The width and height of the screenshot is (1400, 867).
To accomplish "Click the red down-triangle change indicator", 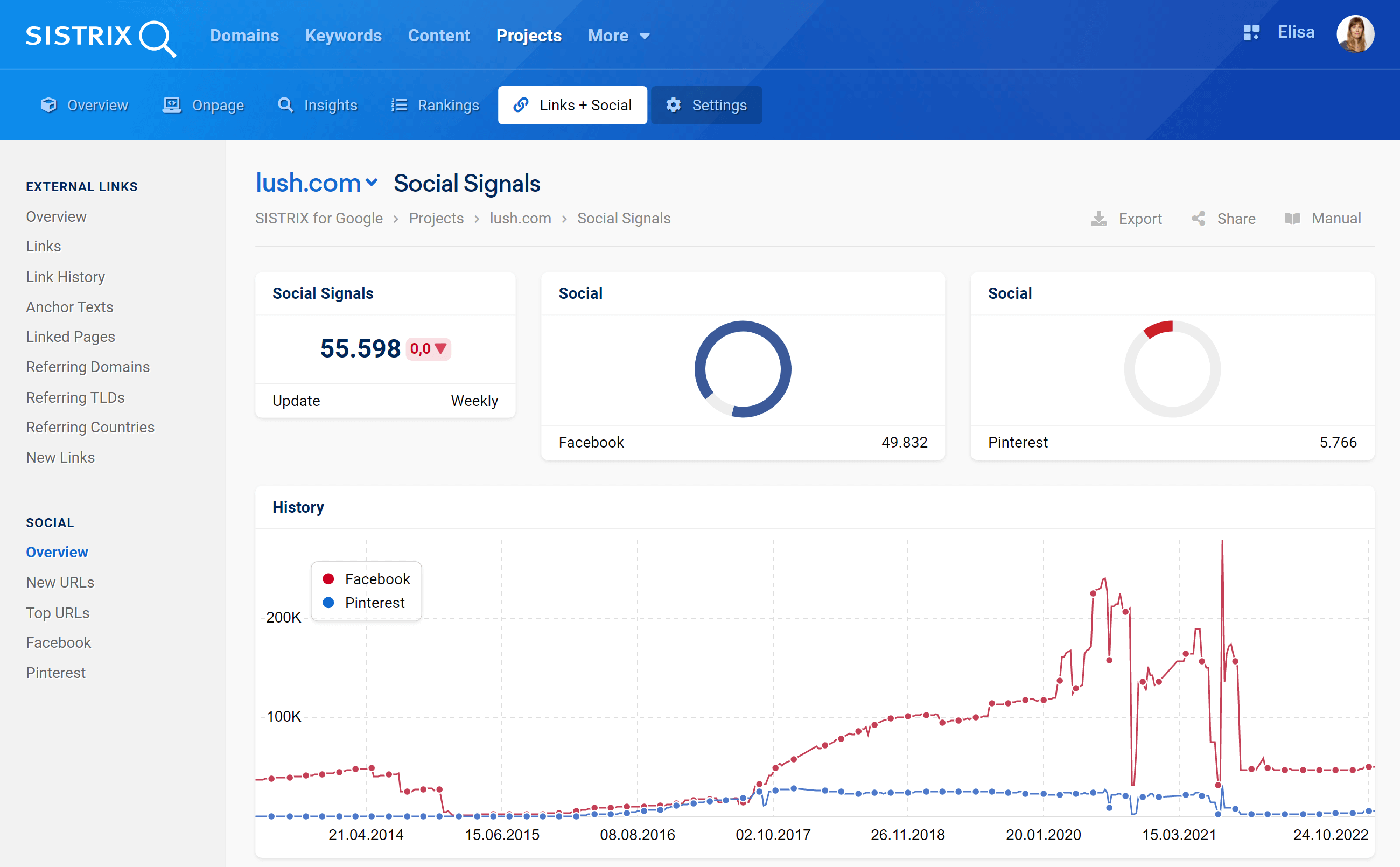I will pos(440,348).
